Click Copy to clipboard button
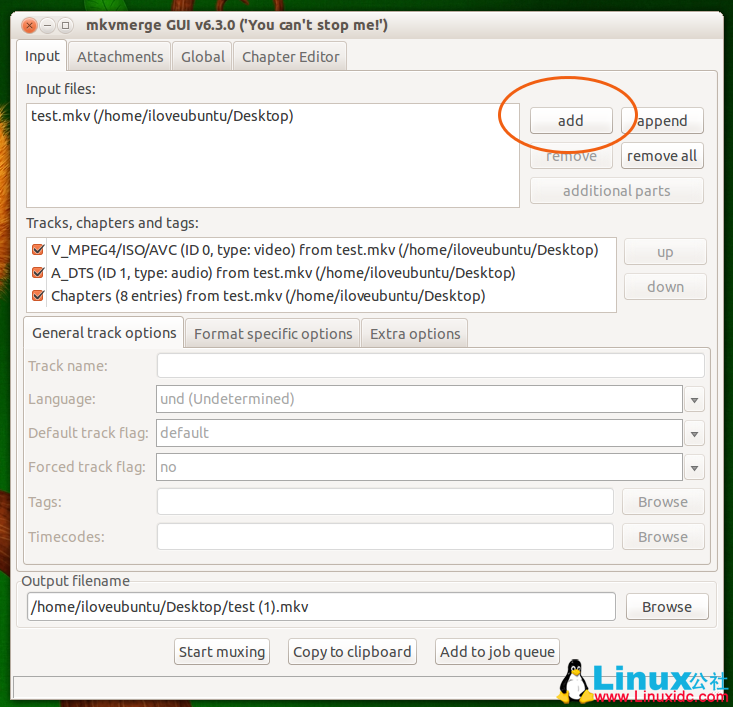The image size is (733, 707). point(352,652)
